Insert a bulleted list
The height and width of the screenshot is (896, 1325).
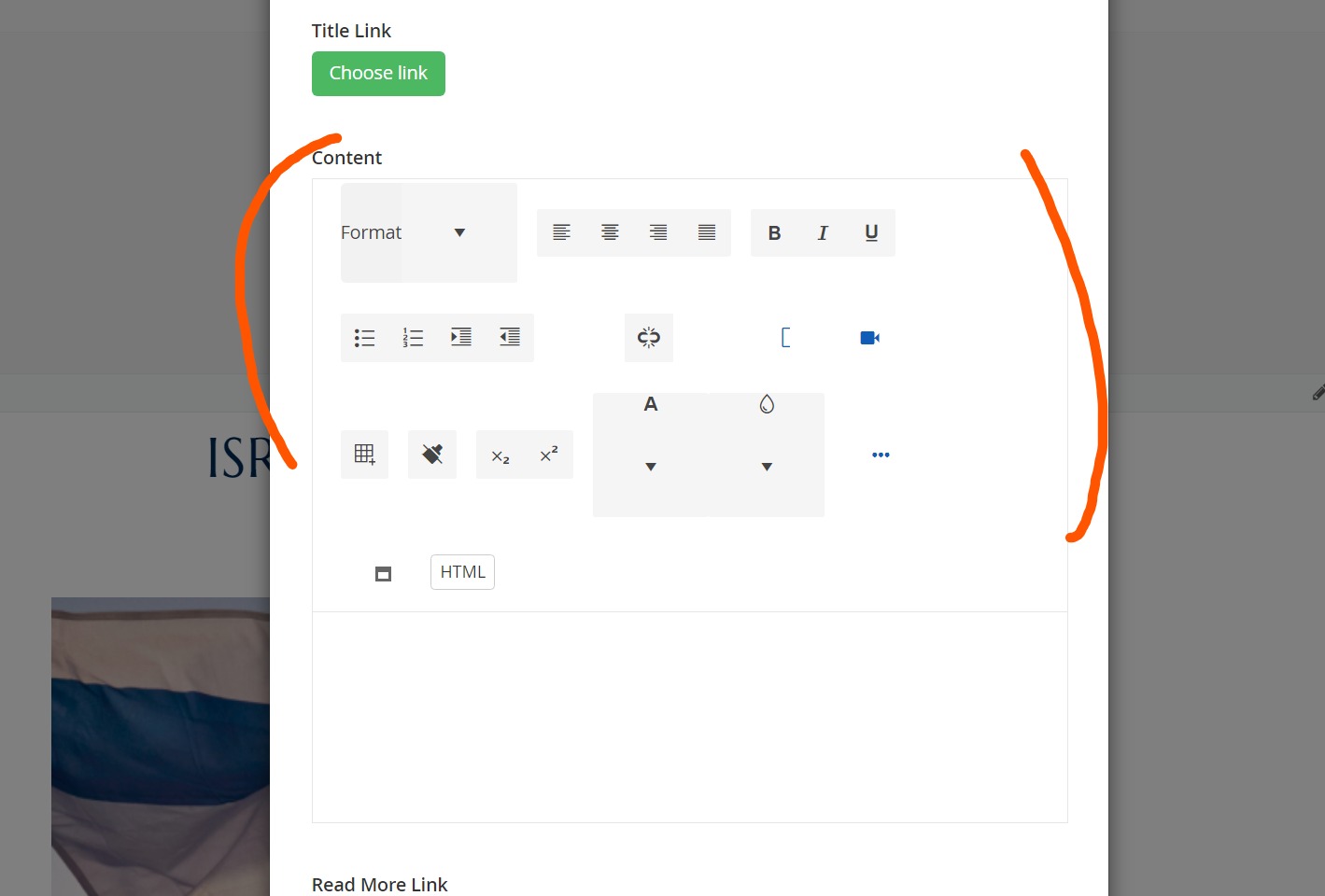[364, 338]
